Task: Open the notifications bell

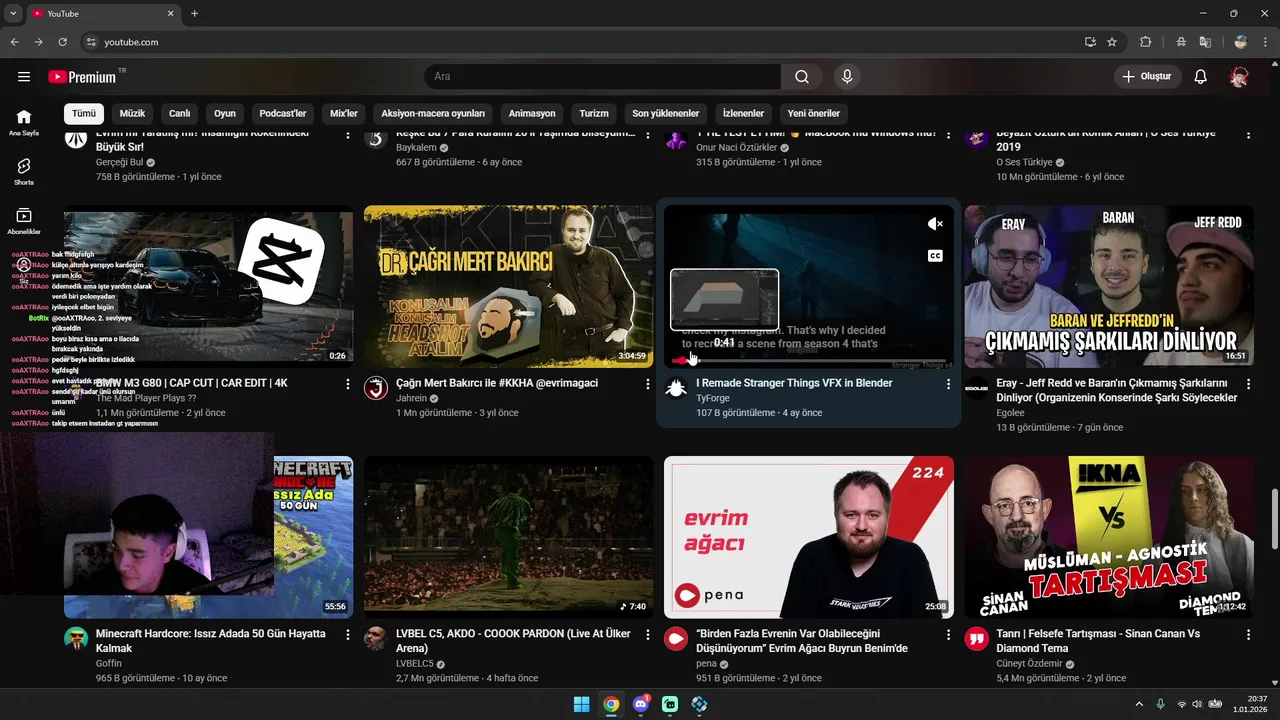Action: 1201,77
